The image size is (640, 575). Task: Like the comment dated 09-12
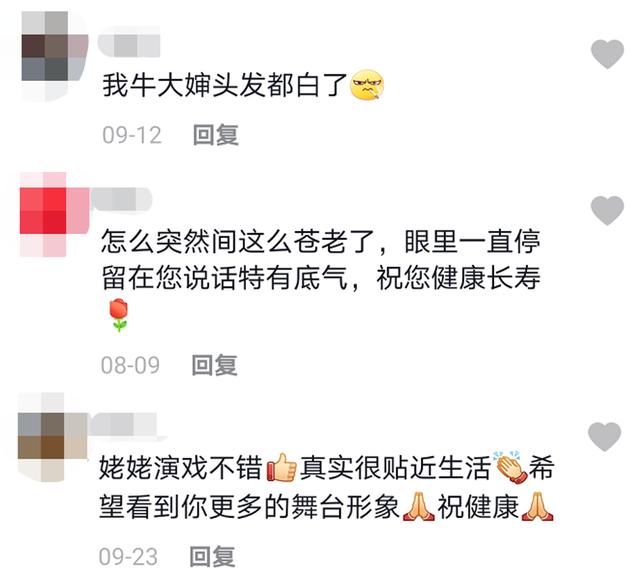(607, 54)
